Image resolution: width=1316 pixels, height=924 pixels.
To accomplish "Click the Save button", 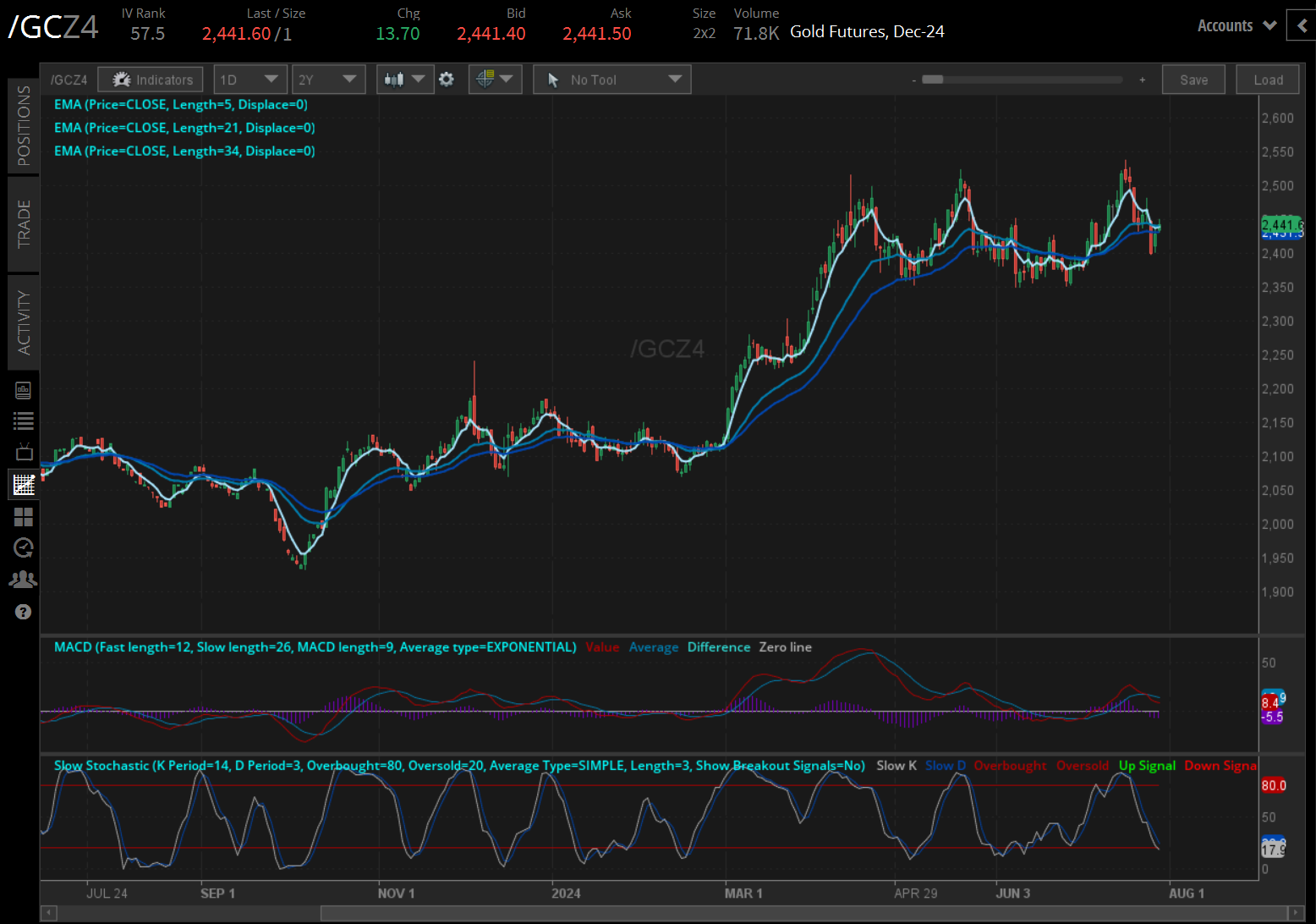I will pos(1193,79).
